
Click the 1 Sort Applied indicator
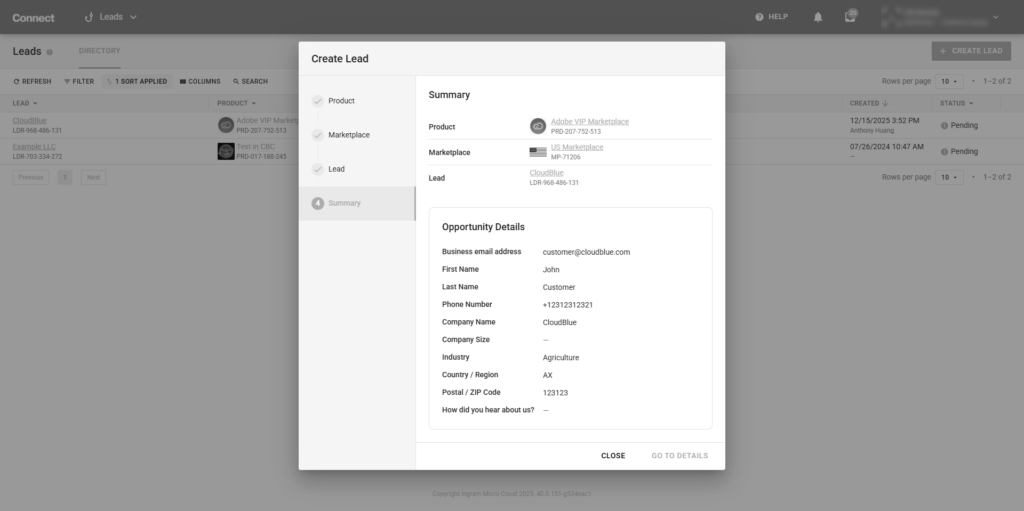pyautogui.click(x=136, y=81)
